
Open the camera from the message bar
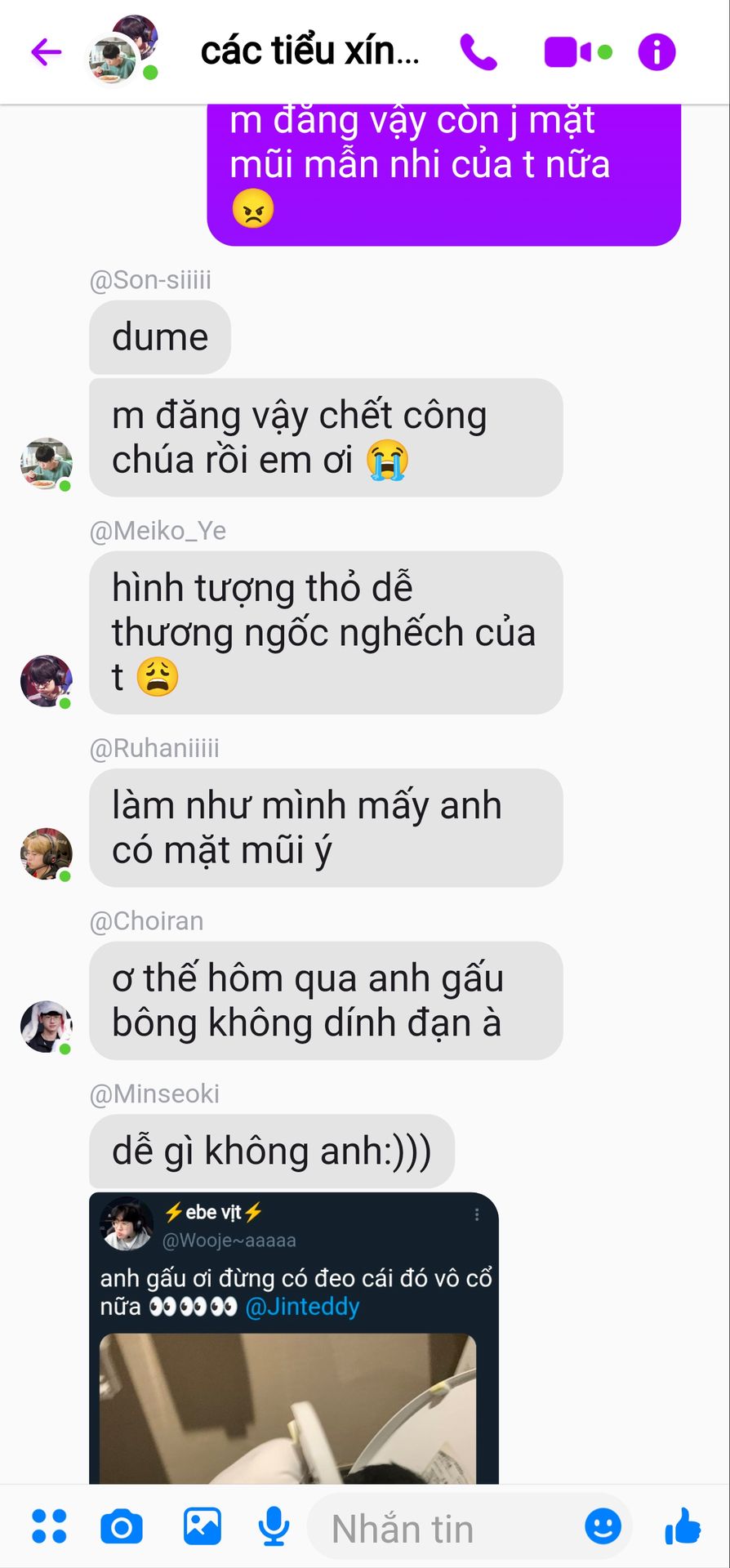tap(122, 1526)
